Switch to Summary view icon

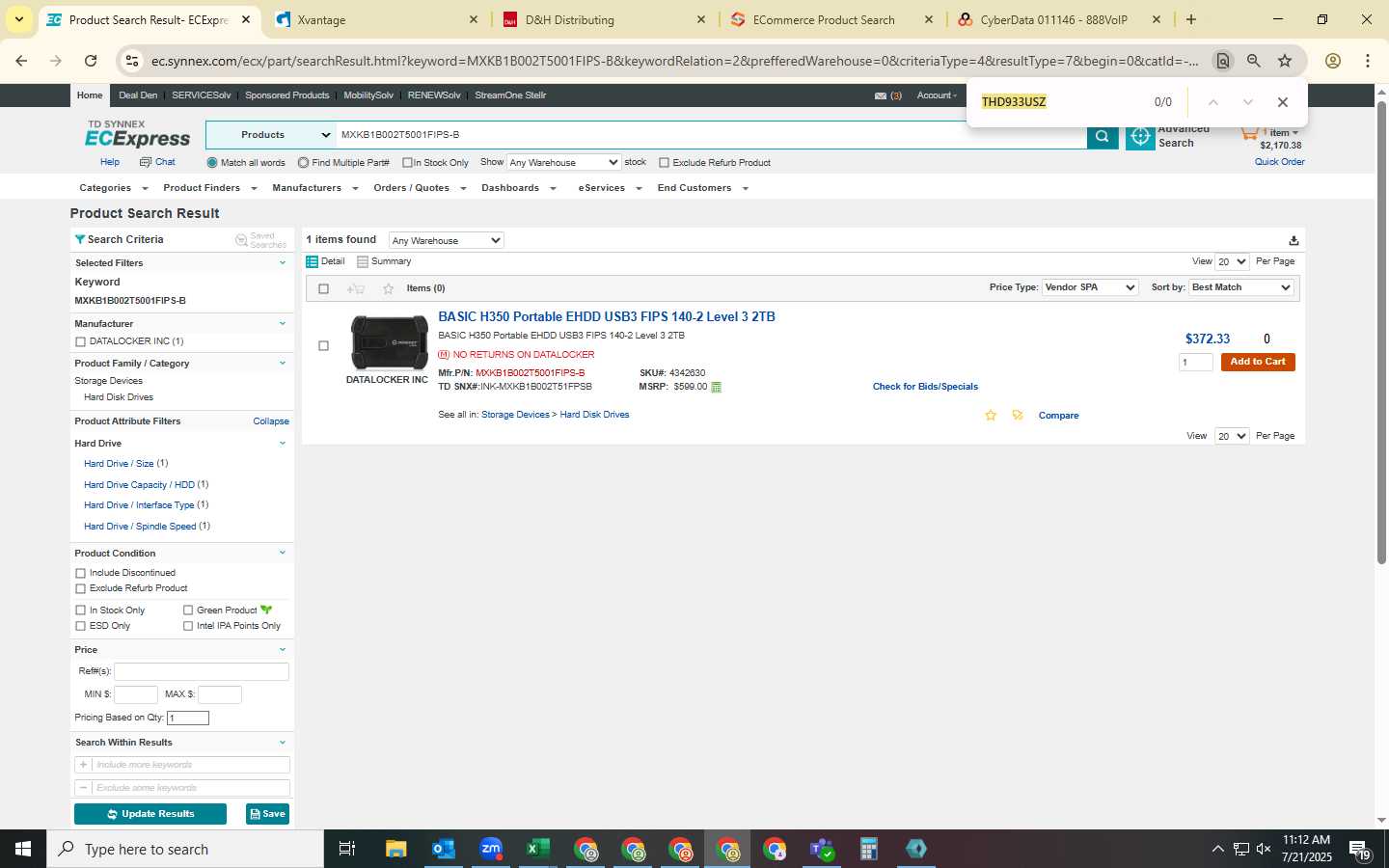[363, 261]
